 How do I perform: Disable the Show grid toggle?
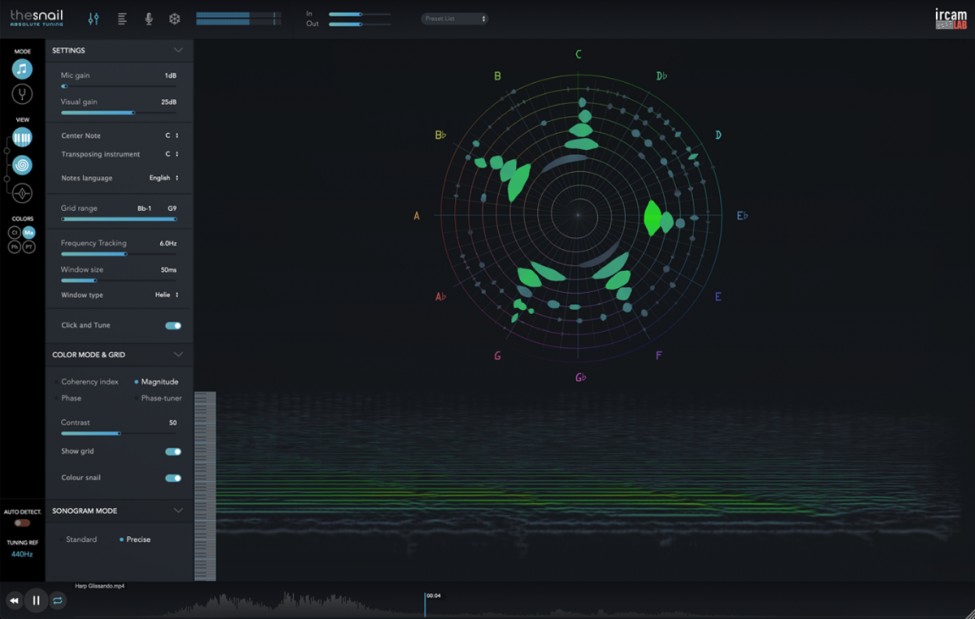tap(173, 451)
